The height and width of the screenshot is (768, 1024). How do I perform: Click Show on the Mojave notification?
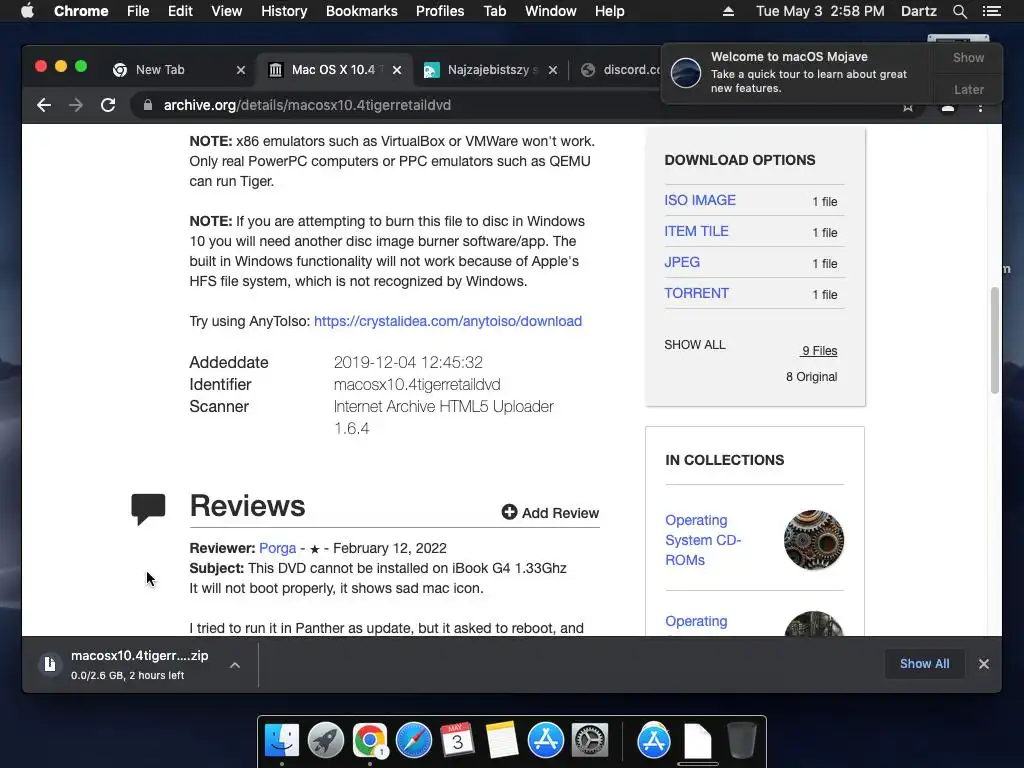[968, 58]
